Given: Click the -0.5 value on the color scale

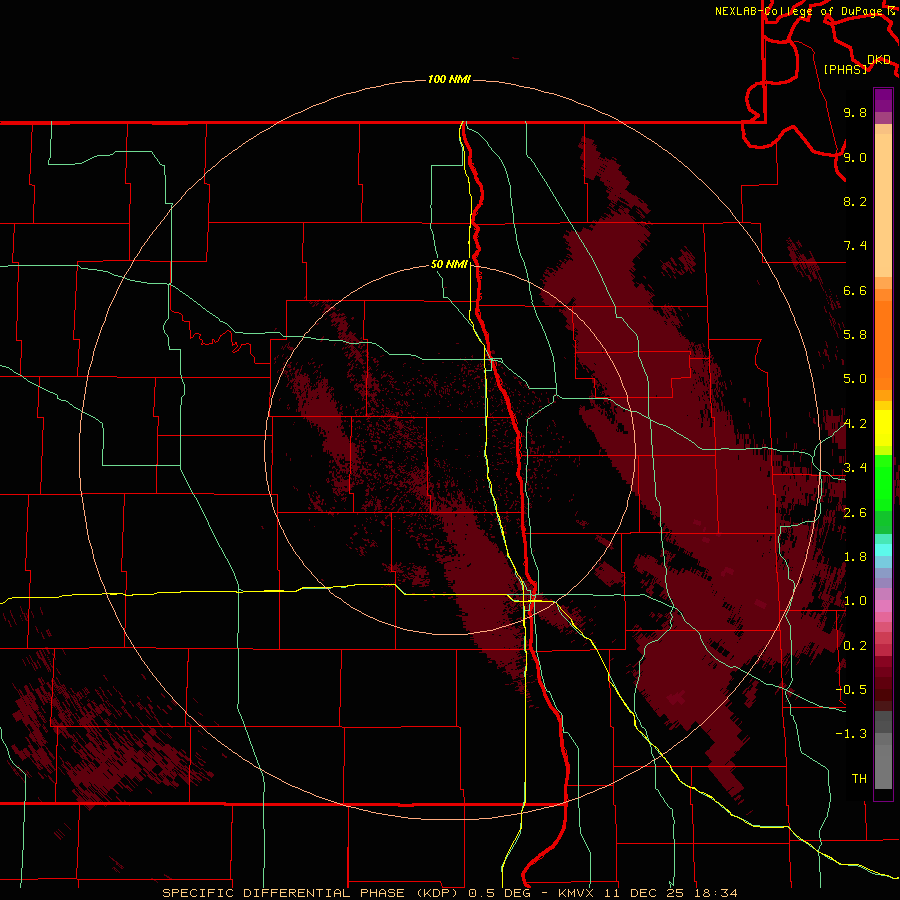Looking at the screenshot, I should point(852,690).
